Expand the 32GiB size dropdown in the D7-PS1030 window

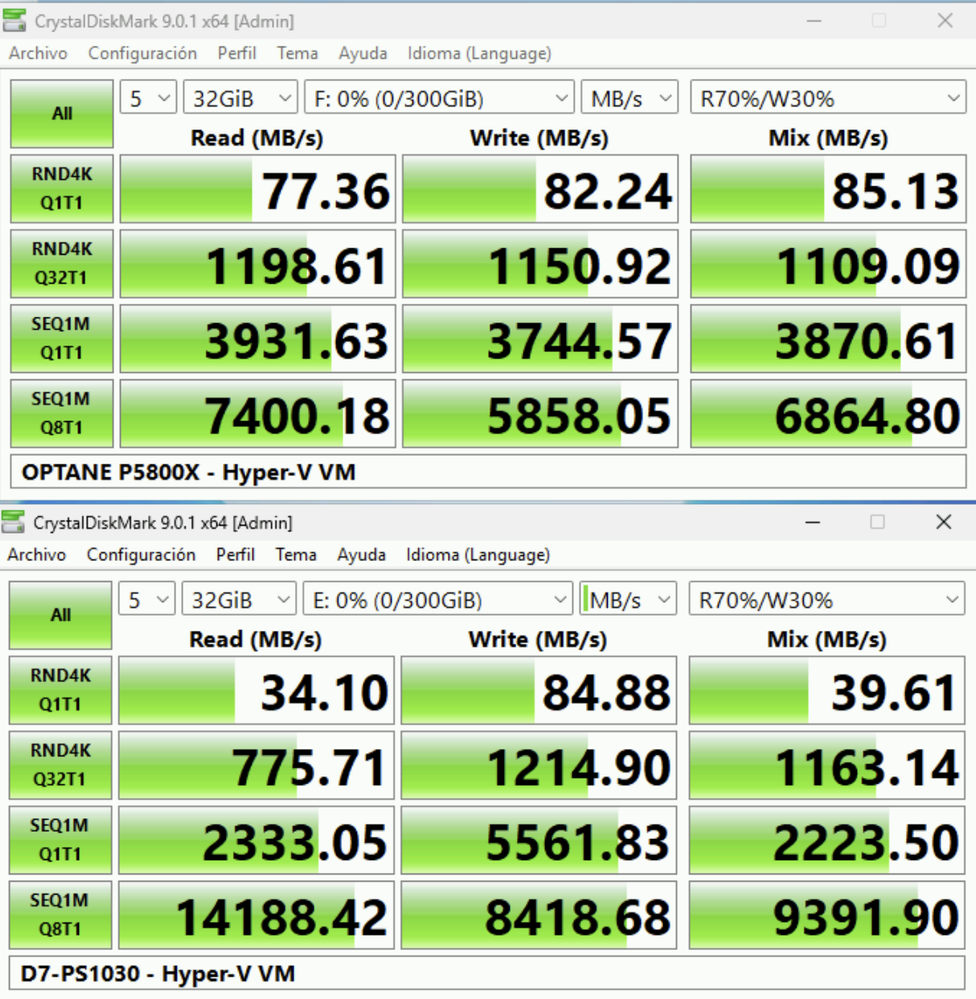[239, 599]
